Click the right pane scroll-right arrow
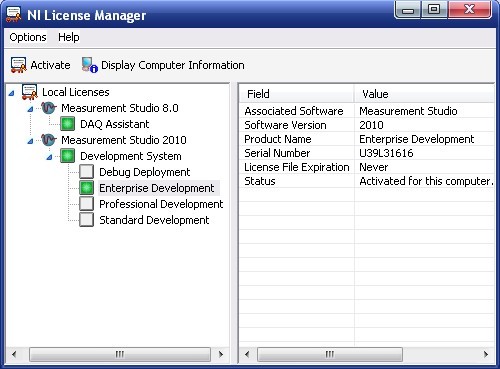 486,354
